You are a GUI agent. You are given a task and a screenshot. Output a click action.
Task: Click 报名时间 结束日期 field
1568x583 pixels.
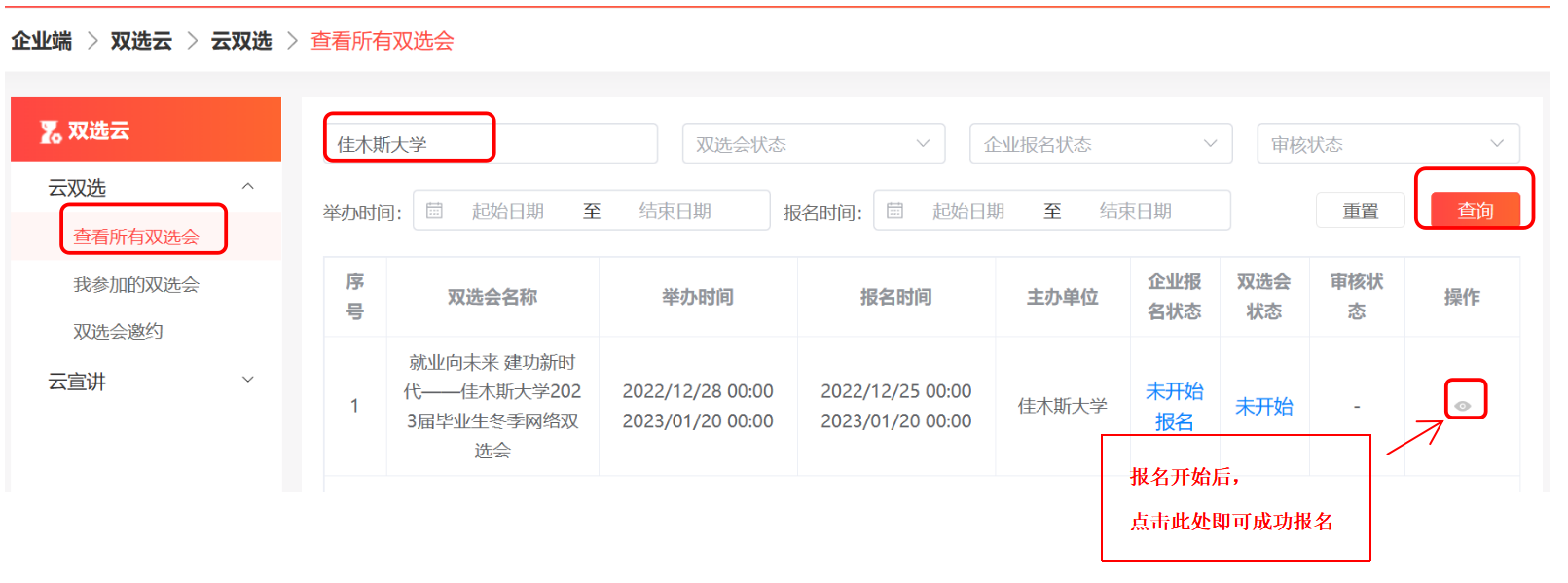pyautogui.click(x=1136, y=211)
